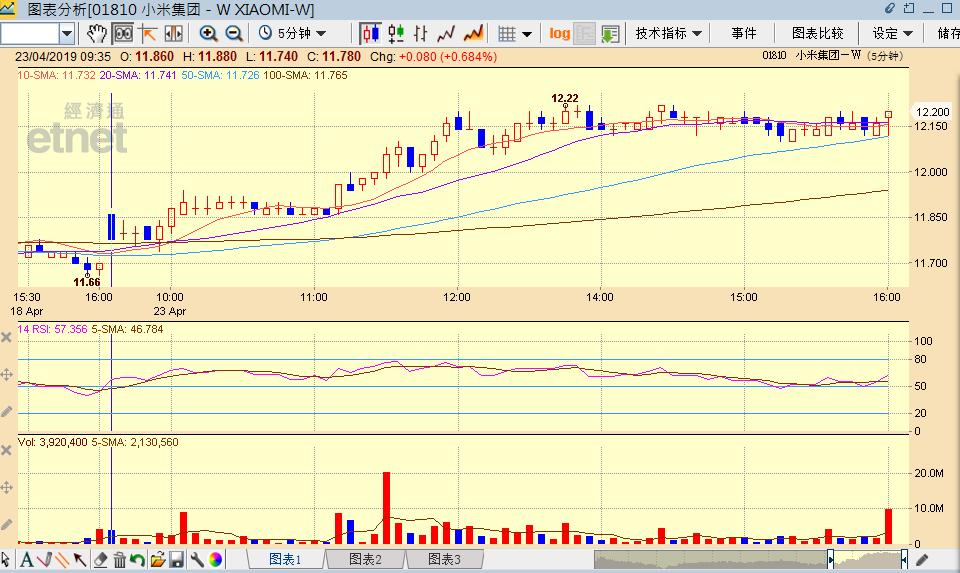Select the text annotation tool
Screen dimensions: 960x573
click(x=27, y=559)
